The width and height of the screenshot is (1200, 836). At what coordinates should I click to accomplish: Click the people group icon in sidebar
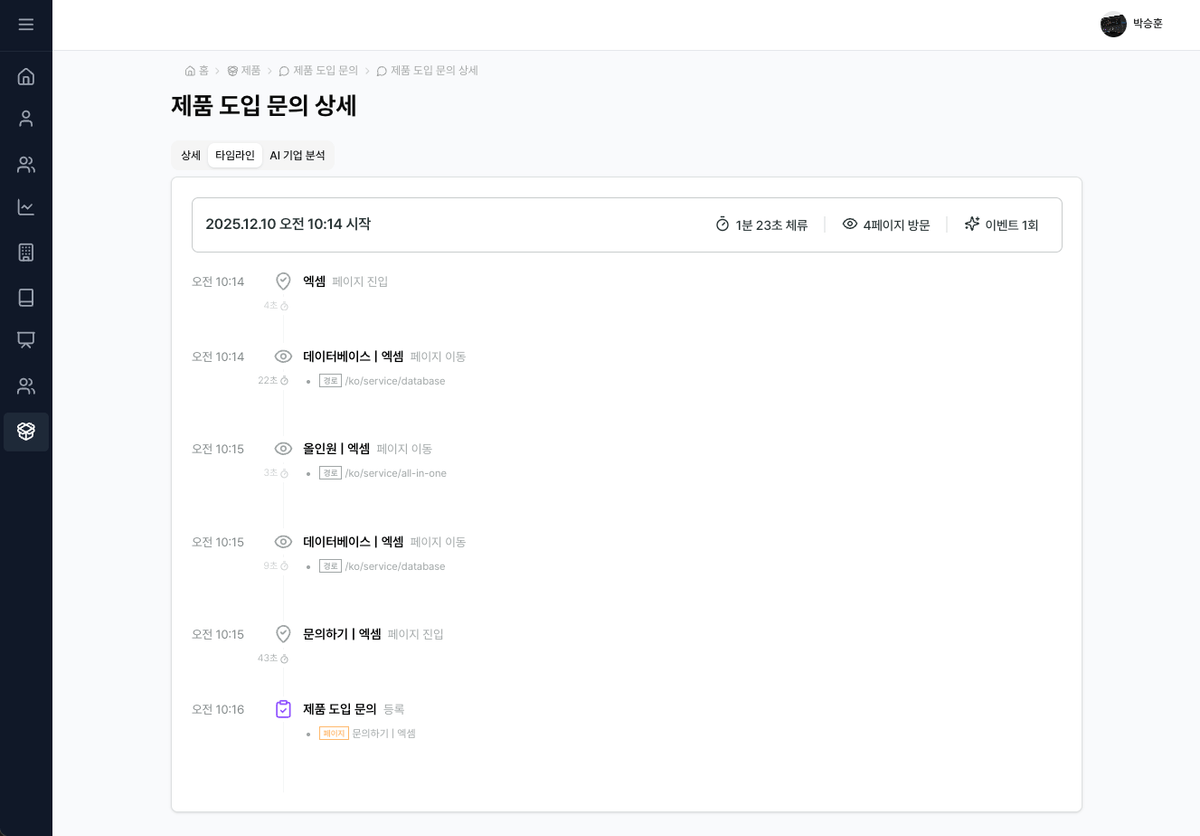point(26,163)
